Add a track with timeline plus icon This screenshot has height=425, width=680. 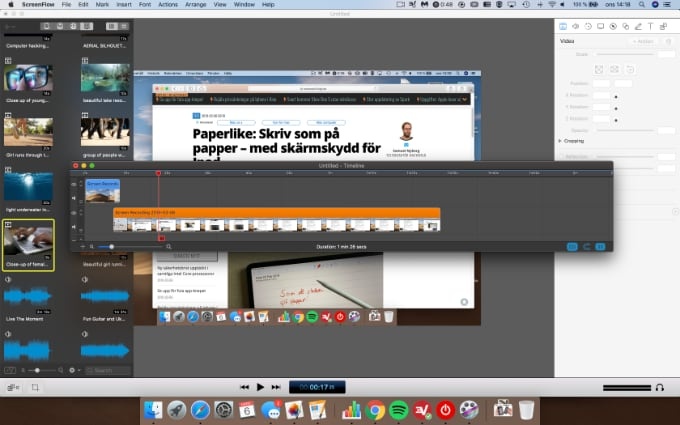click(x=82, y=247)
